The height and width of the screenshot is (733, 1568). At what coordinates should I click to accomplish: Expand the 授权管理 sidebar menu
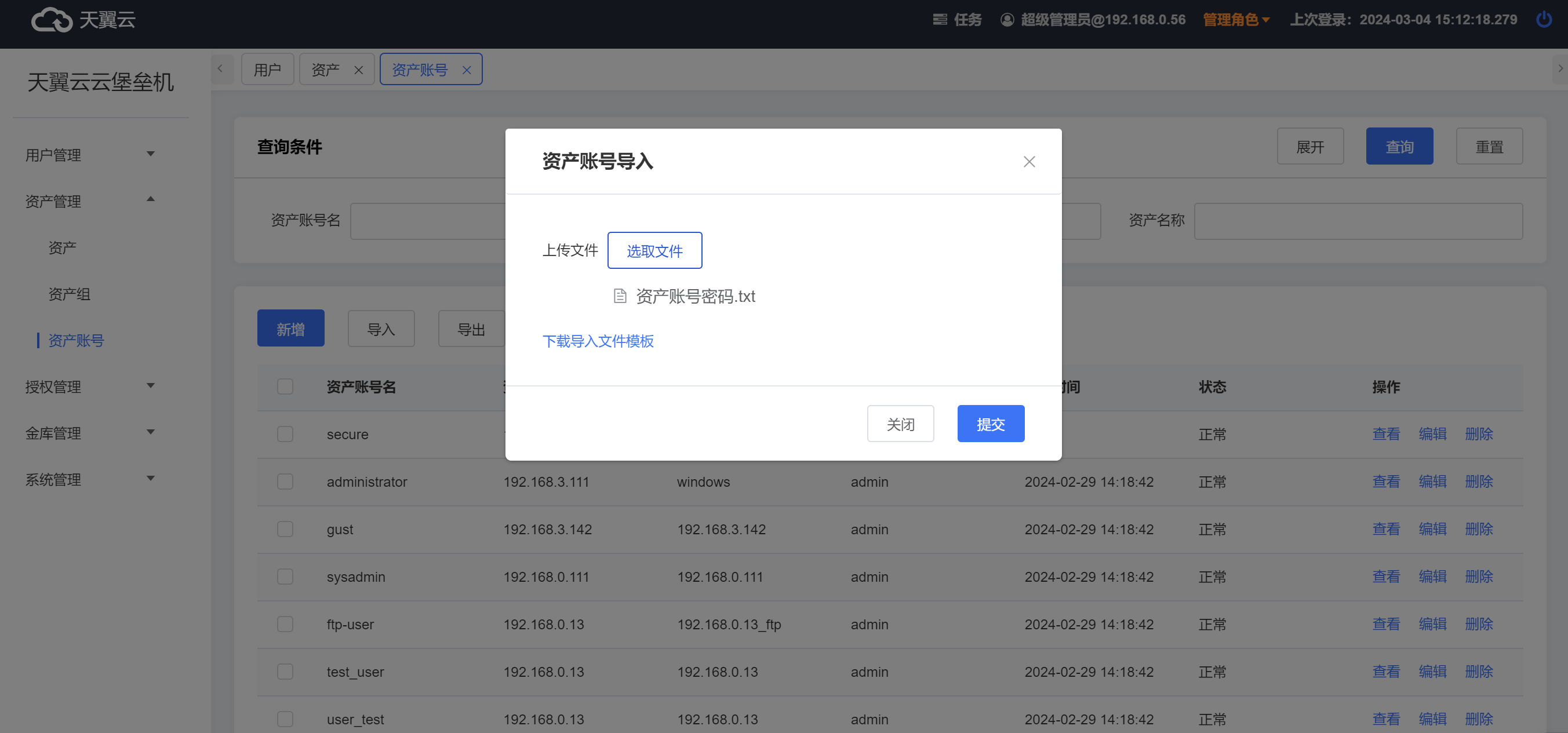90,387
